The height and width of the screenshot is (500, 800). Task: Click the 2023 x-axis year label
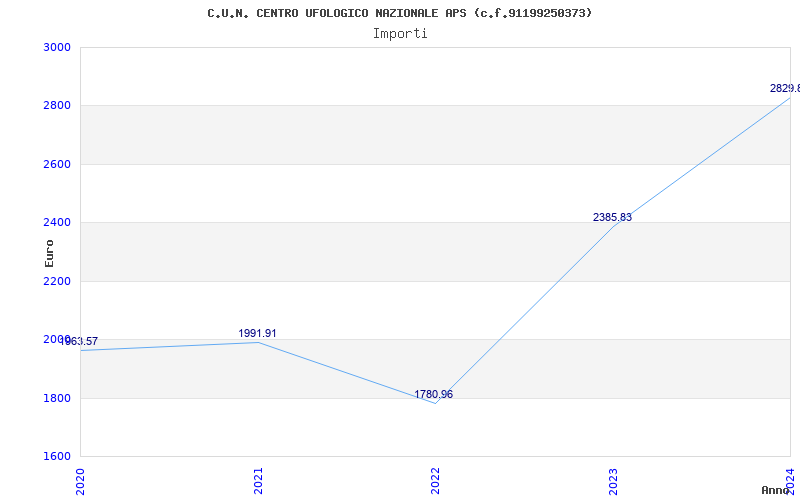point(613,481)
